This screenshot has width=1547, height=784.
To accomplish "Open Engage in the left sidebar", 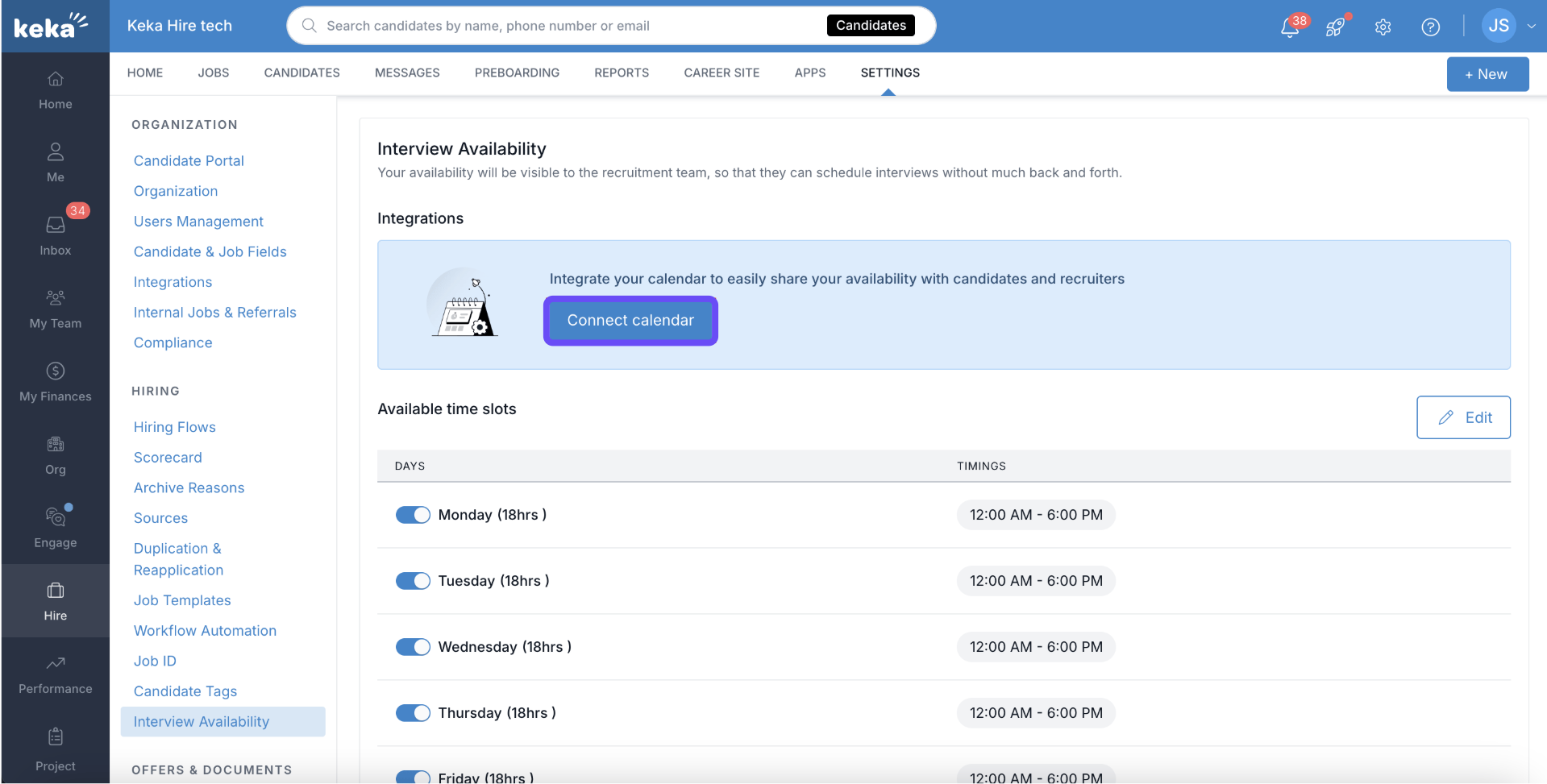I will (x=56, y=527).
